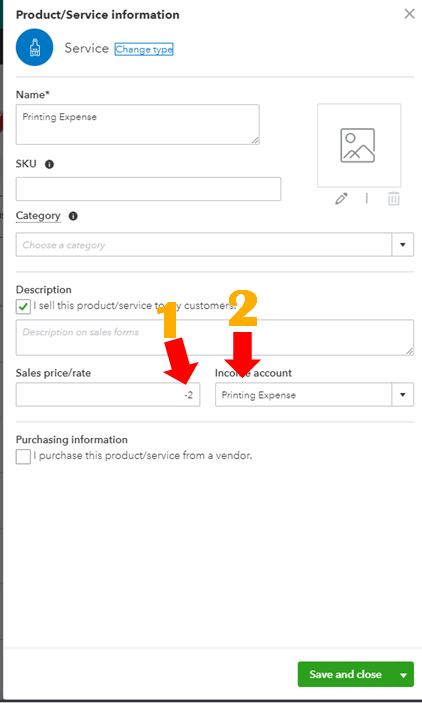This screenshot has width=422, height=703.
Task: Focus the Sales price/rate field
Action: pyautogui.click(x=108, y=395)
